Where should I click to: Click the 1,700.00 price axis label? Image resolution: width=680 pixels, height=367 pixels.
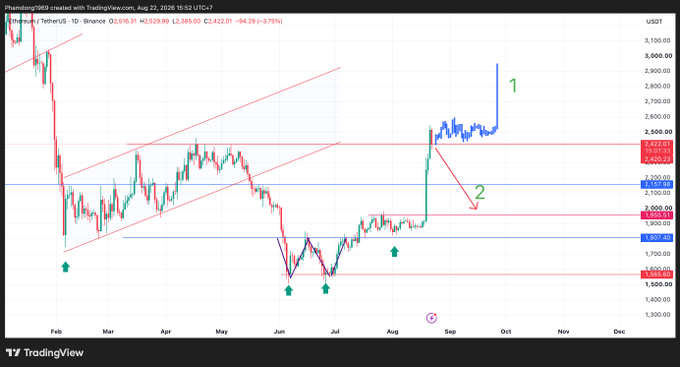tap(657, 254)
